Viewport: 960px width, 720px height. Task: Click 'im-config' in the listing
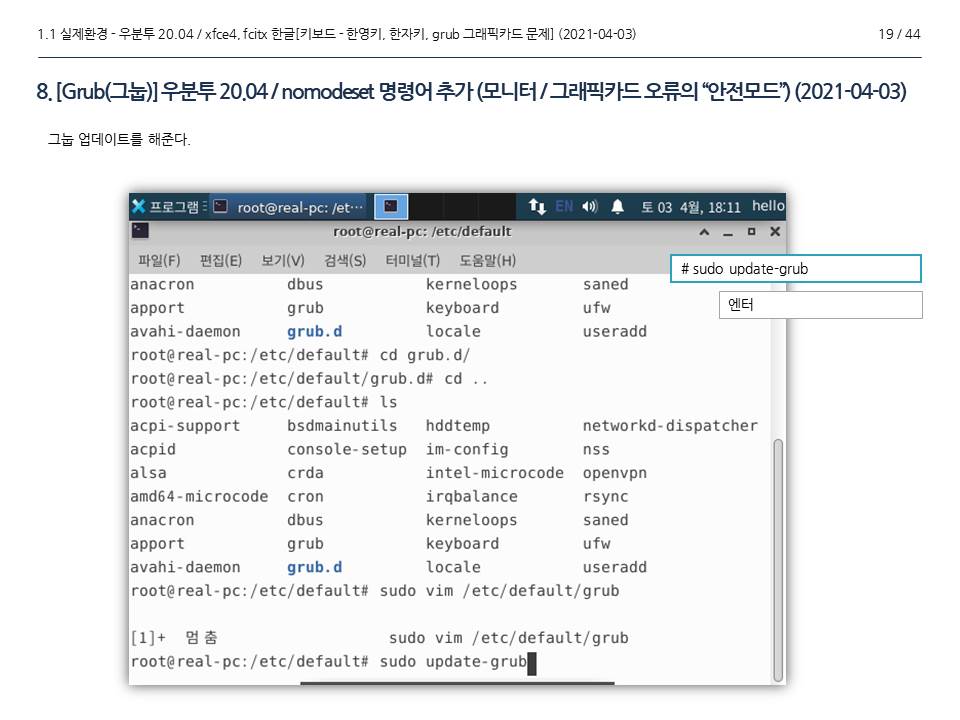tap(467, 449)
